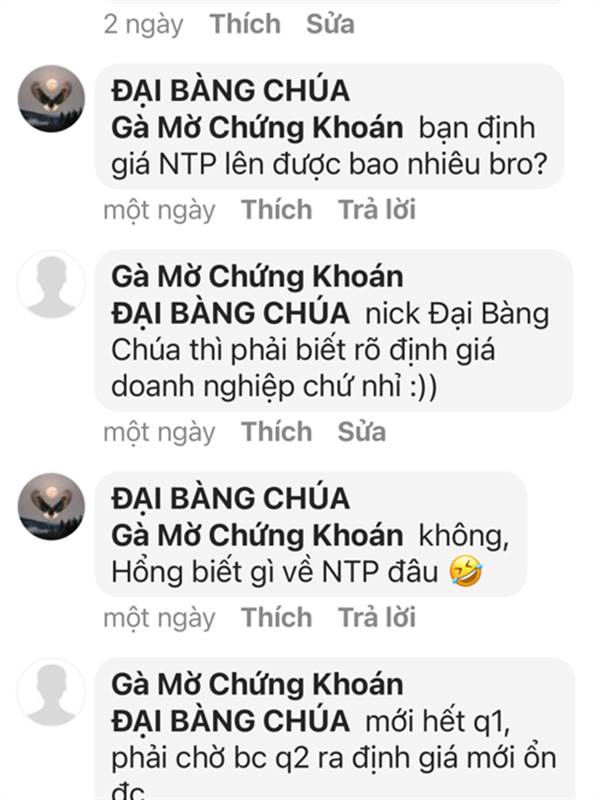Open tagged ĐẠI BÀNG CHÚA before 'mới hết q1'
Image resolution: width=600 pixels, height=800 pixels.
point(231,721)
